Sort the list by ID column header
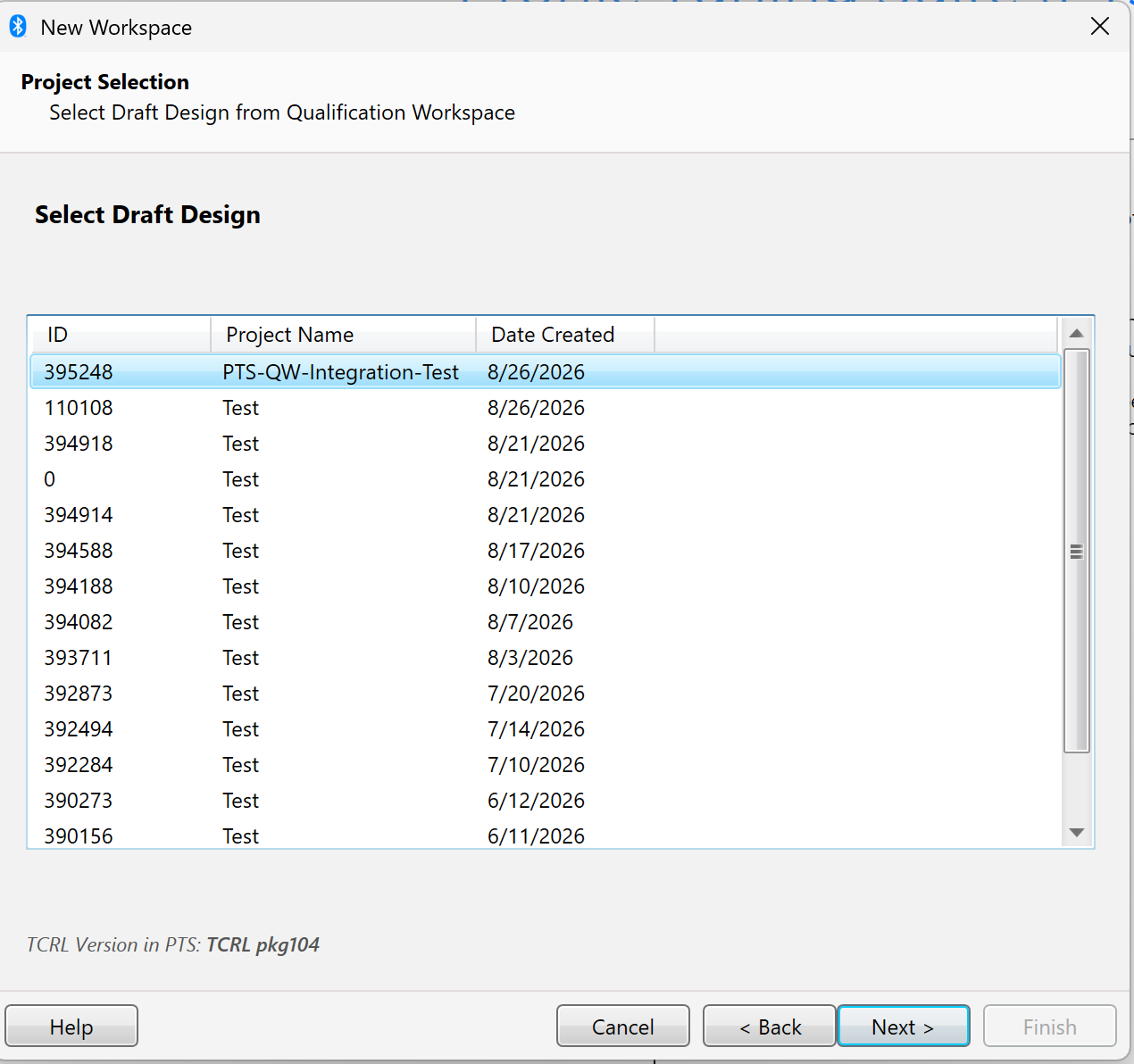 coord(121,335)
